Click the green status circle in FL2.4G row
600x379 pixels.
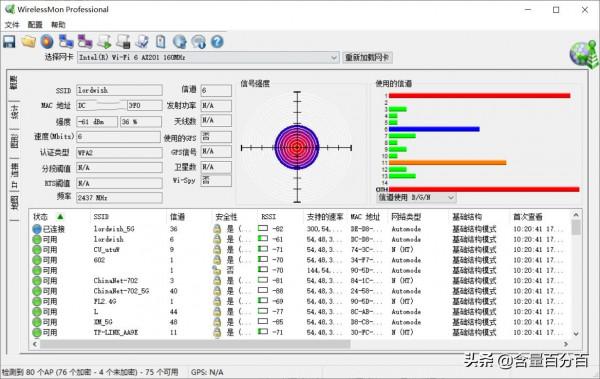click(37, 301)
